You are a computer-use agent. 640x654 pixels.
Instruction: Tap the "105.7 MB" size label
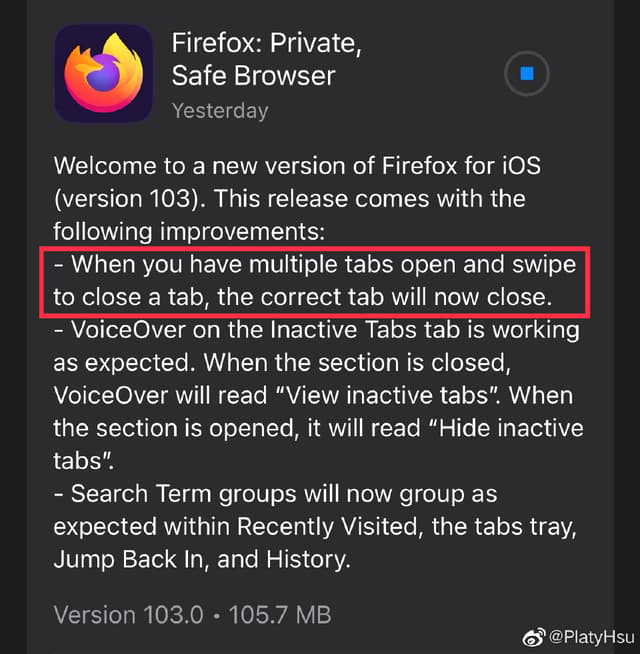point(280,615)
